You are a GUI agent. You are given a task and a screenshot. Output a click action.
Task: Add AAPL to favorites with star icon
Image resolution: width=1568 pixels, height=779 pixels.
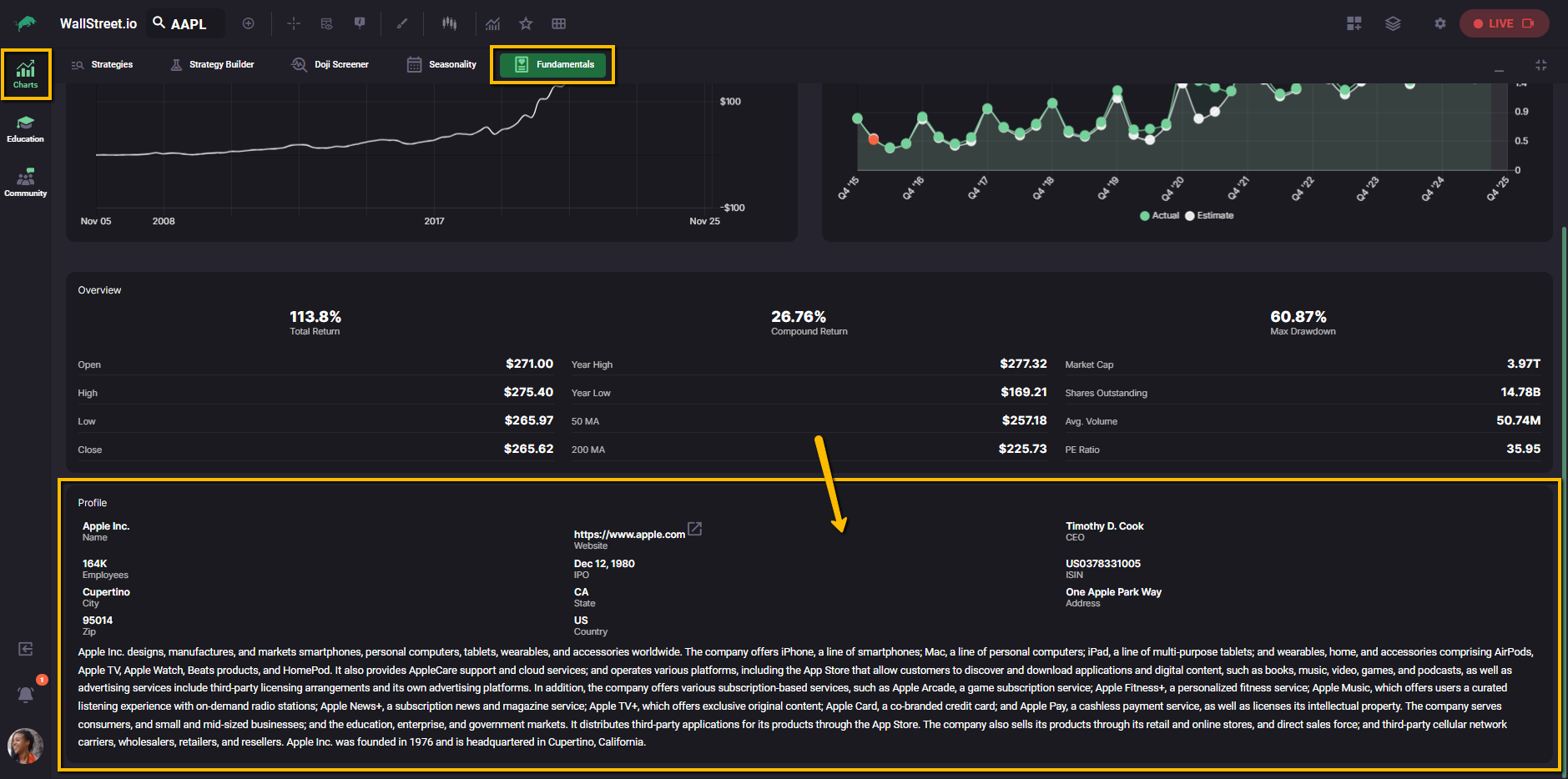pyautogui.click(x=526, y=23)
